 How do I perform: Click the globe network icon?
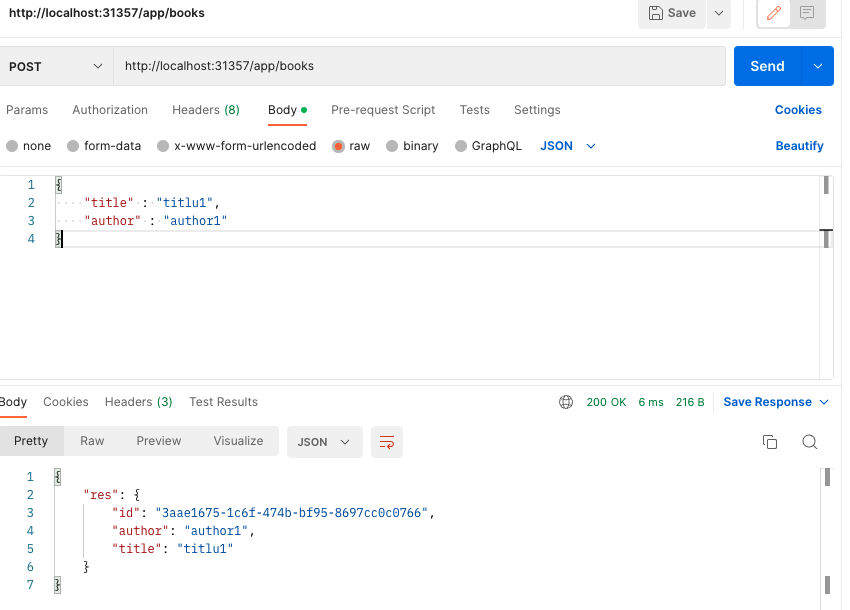pos(566,402)
